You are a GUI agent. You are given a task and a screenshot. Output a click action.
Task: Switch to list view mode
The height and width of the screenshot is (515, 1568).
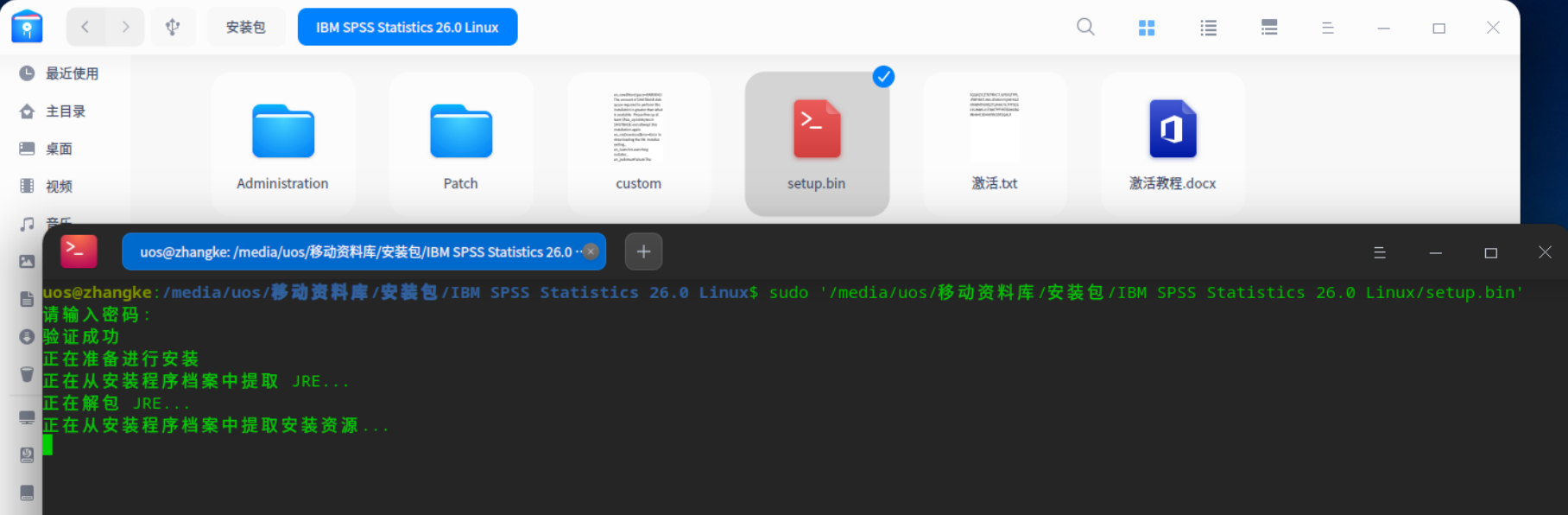pos(1208,28)
